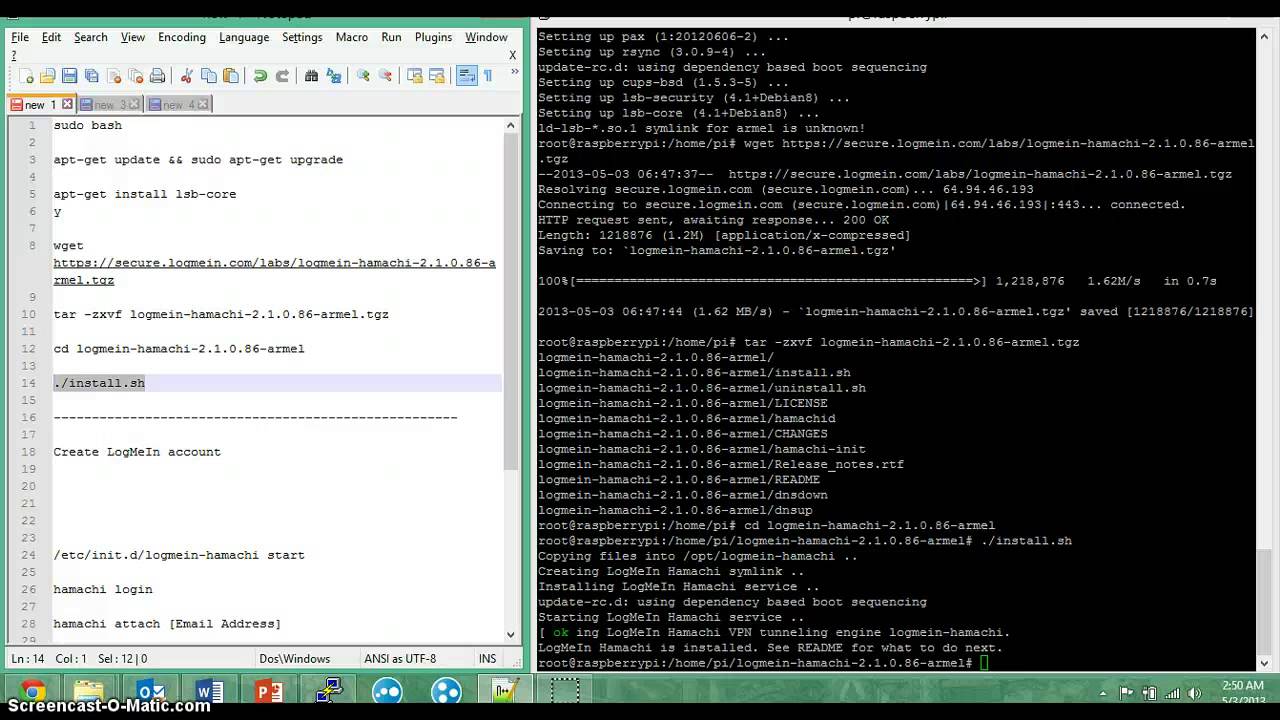Undo the last edit with the green arrow
This screenshot has height=720, width=1280.
click(260, 76)
